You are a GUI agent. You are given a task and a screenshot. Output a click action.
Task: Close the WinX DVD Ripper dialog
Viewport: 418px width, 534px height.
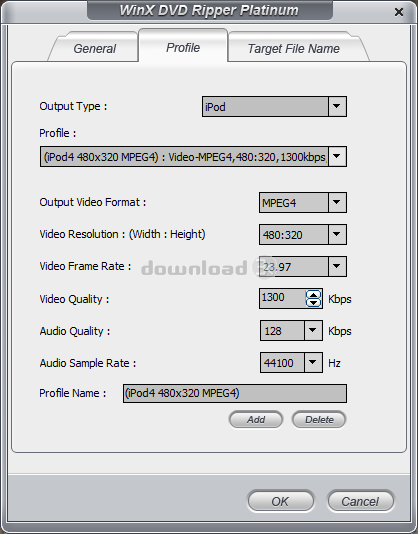click(x=399, y=13)
